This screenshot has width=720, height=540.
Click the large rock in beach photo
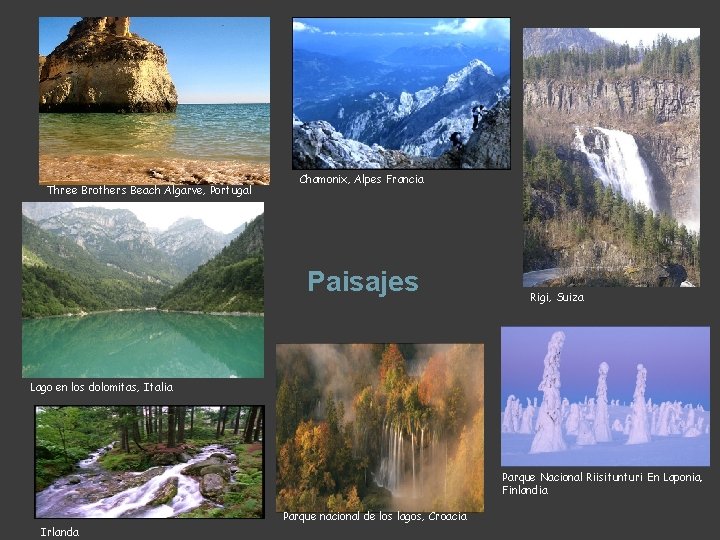108,65
